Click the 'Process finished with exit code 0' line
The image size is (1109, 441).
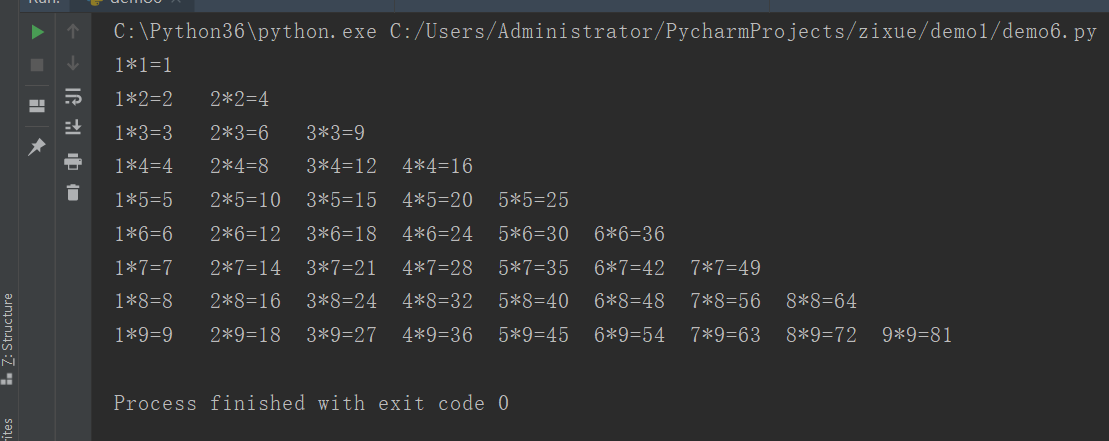pyautogui.click(x=311, y=403)
